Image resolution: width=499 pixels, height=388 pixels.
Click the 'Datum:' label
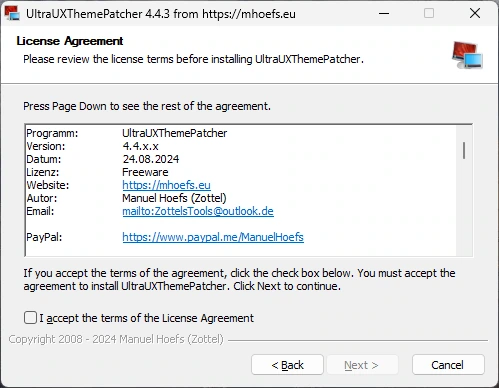(x=44, y=159)
